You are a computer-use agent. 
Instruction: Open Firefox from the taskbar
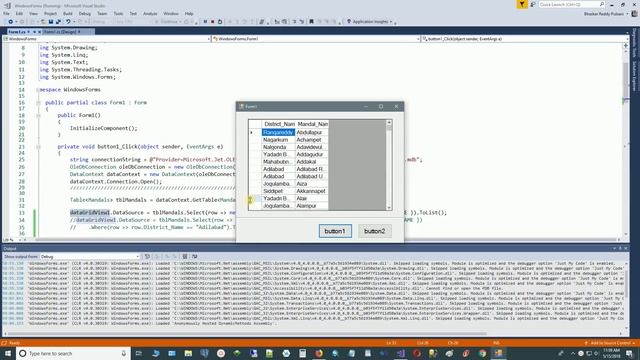319,353
